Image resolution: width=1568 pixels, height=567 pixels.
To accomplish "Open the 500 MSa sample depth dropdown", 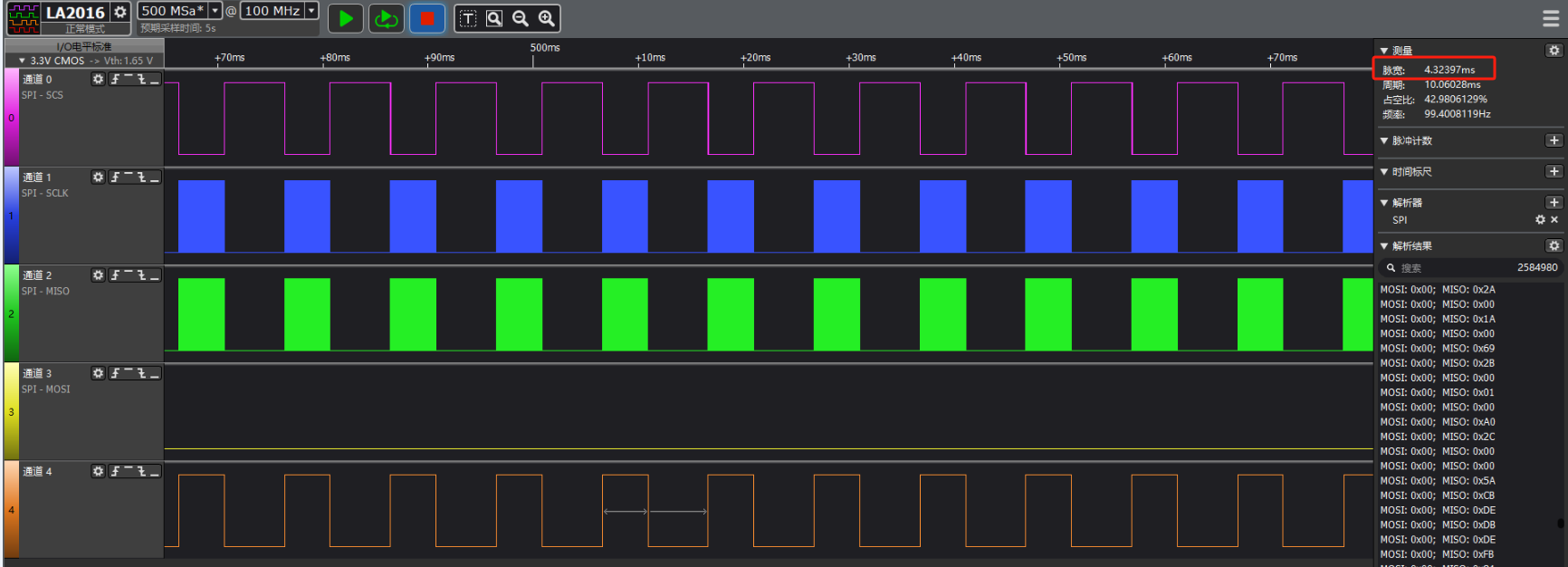I will tap(215, 11).
